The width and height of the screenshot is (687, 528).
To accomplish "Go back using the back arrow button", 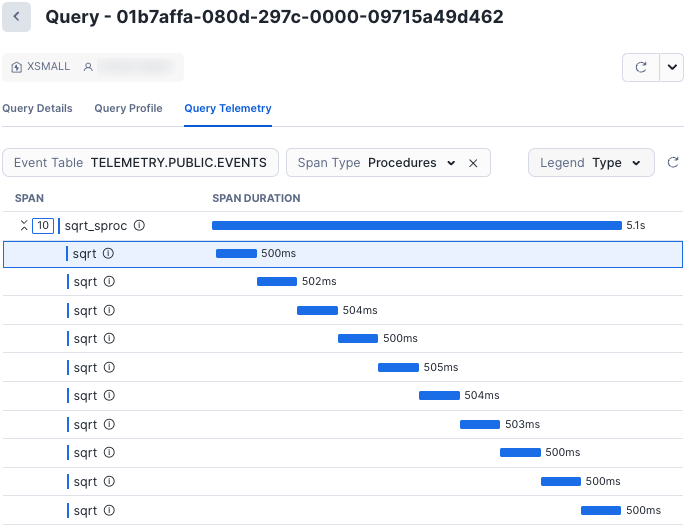I will pyautogui.click(x=16, y=17).
